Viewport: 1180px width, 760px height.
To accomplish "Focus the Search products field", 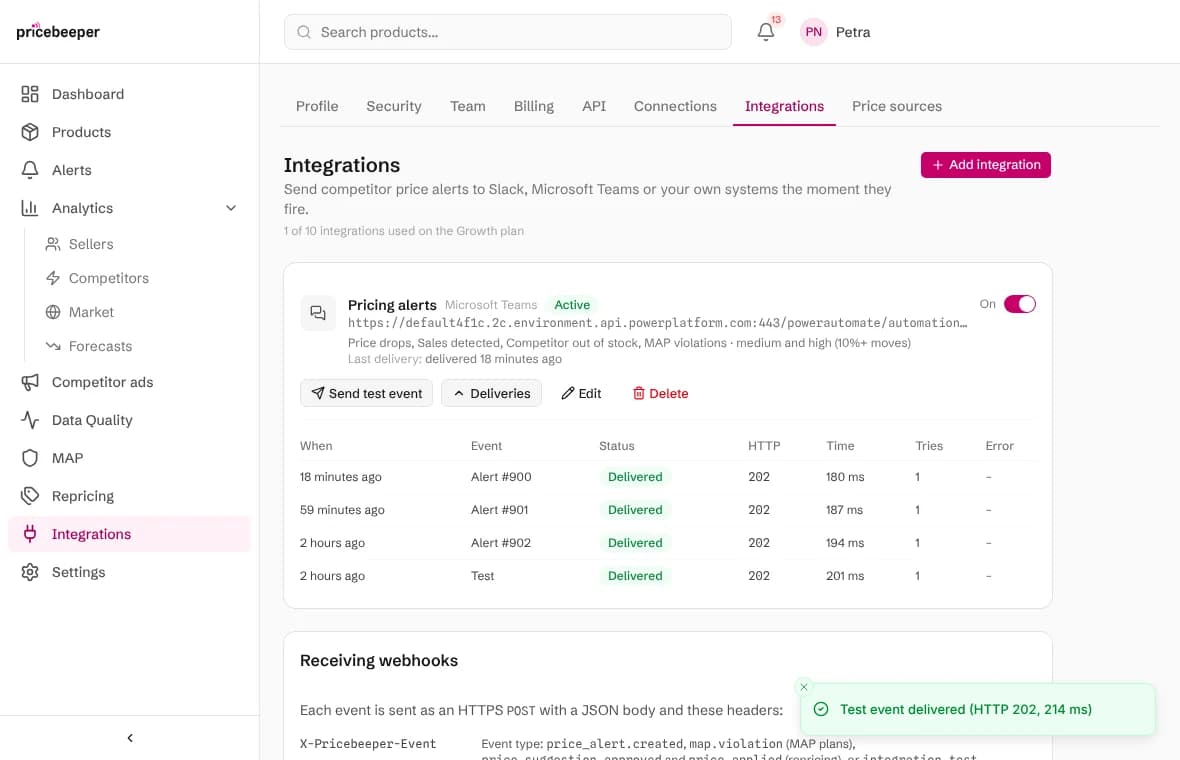I will (x=507, y=32).
